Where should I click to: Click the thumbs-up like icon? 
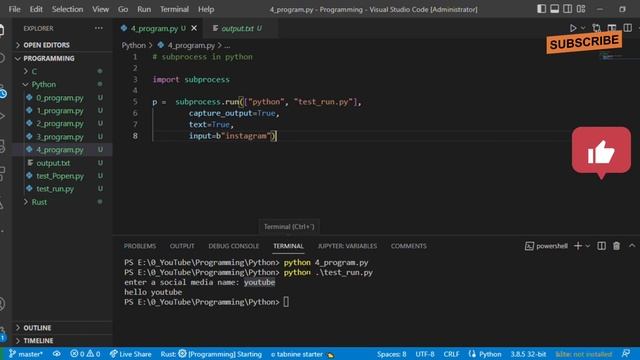click(601, 152)
